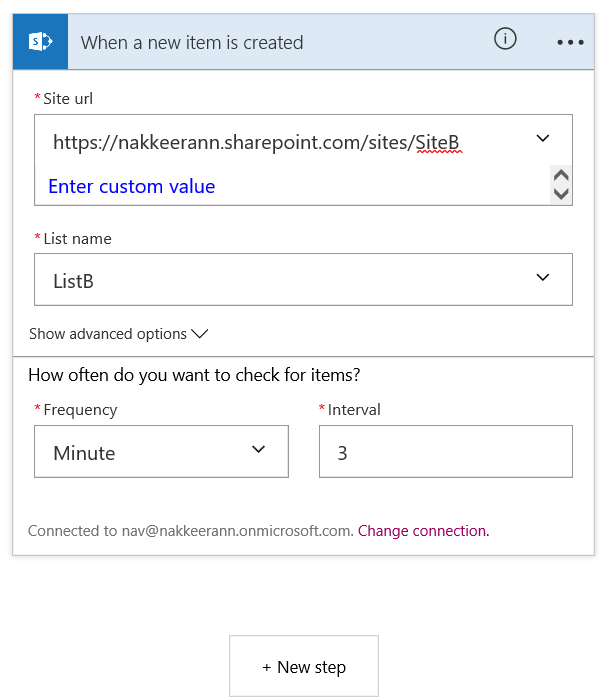Screen dimensions: 605x699
Task: Open the ellipsis menu on the trigger card
Action: (x=570, y=42)
